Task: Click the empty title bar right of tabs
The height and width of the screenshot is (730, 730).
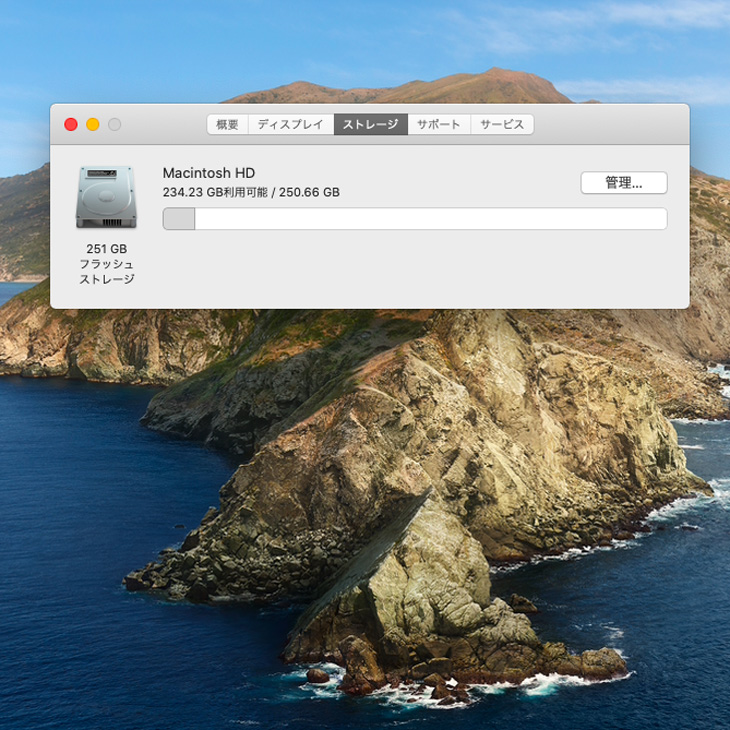Action: pyautogui.click(x=610, y=125)
